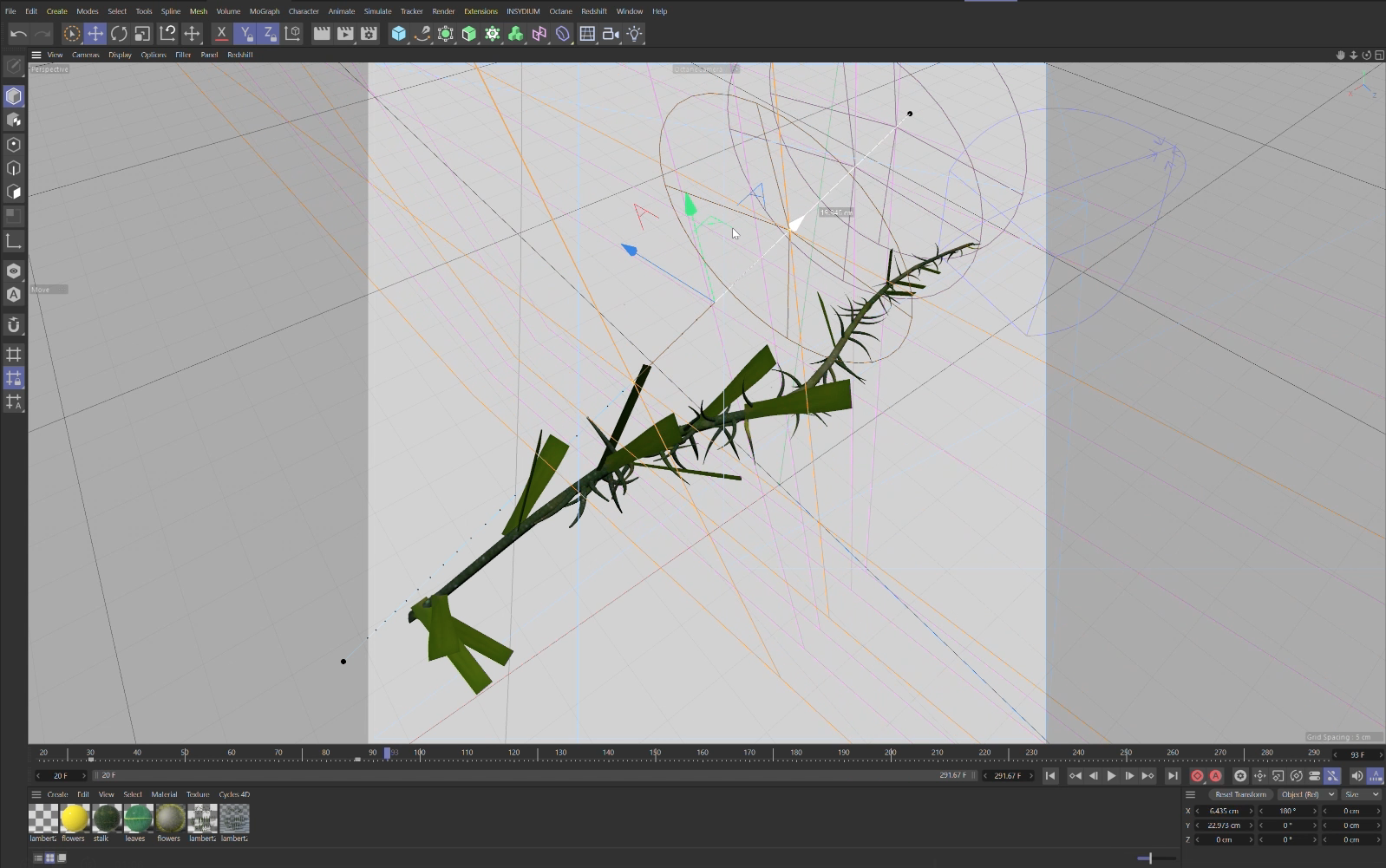
Task: Open the MoGraph menu
Action: click(x=265, y=11)
